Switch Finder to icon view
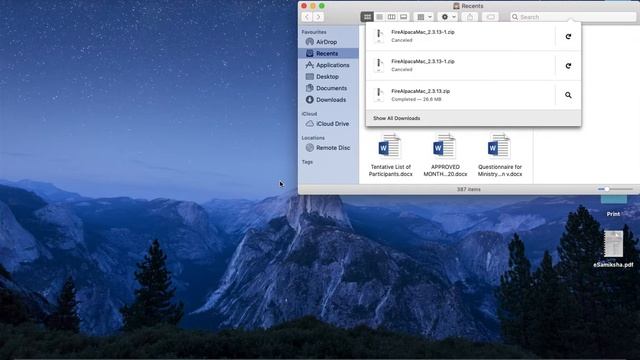Image resolution: width=640 pixels, height=360 pixels. pos(367,17)
